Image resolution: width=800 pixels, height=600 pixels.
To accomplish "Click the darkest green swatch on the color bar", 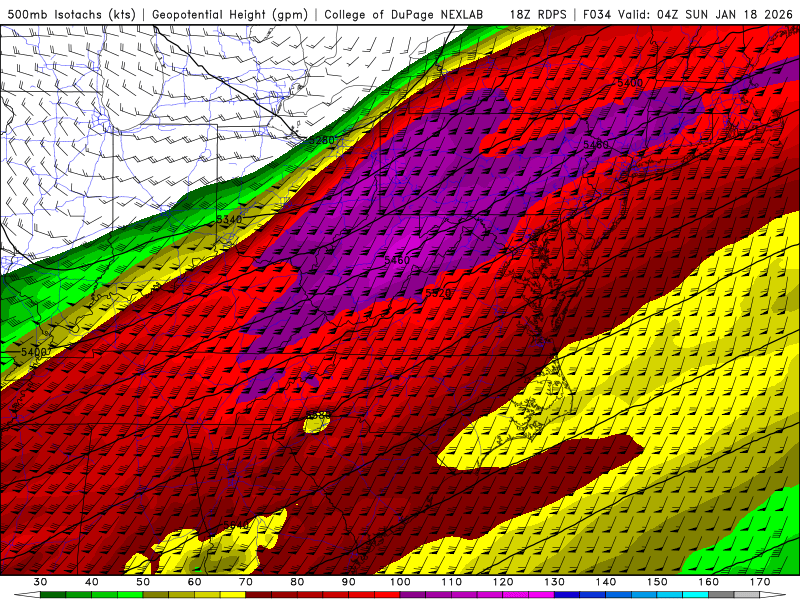I will pyautogui.click(x=53, y=596).
